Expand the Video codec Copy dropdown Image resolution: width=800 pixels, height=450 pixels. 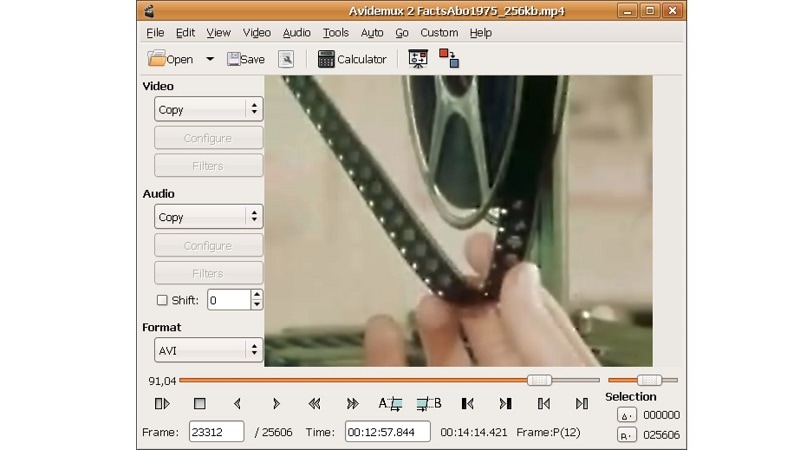pos(209,109)
